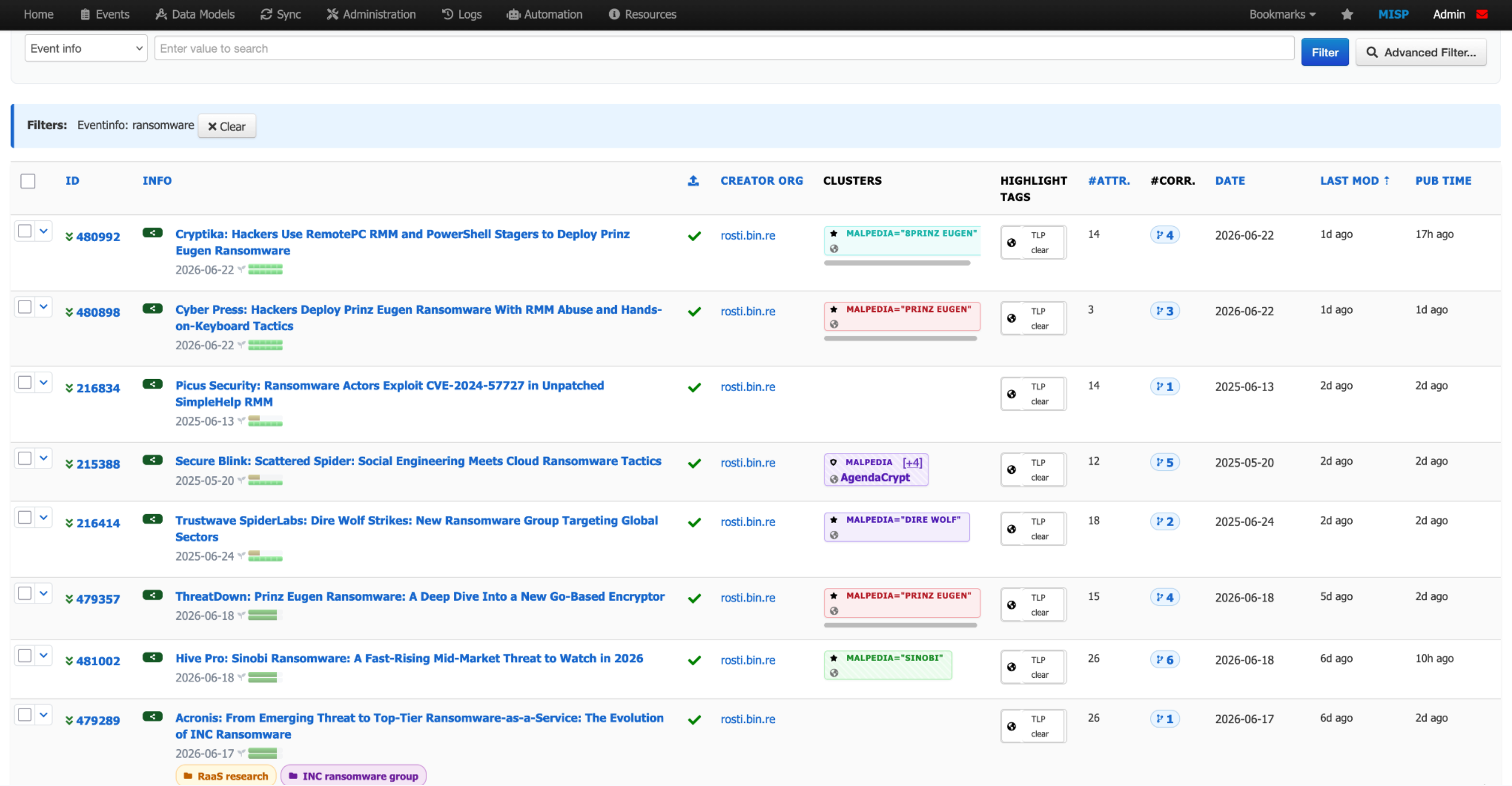Click the globe icon in TLP clear tag of 480992
The height and width of the screenshot is (786, 1512).
(1011, 243)
